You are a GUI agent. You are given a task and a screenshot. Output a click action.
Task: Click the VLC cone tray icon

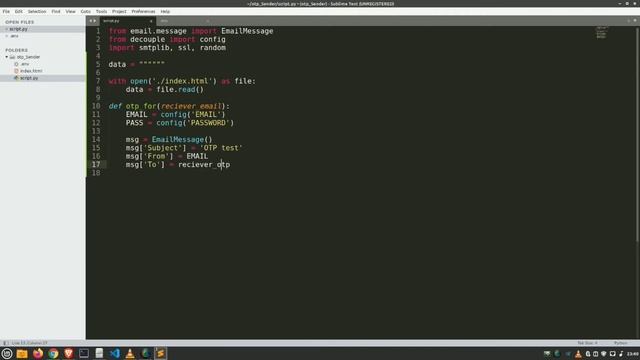point(578,354)
